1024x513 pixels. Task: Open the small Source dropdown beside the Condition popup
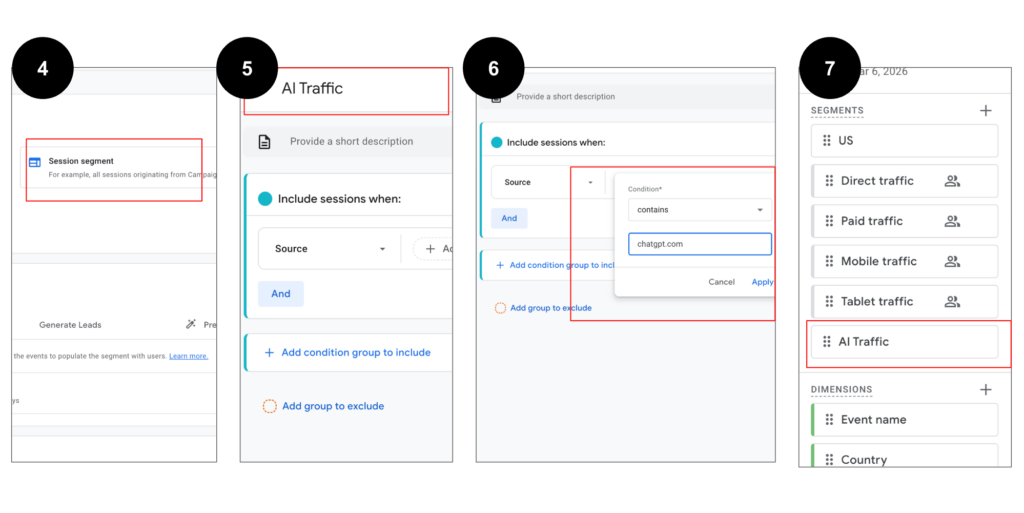pos(549,182)
